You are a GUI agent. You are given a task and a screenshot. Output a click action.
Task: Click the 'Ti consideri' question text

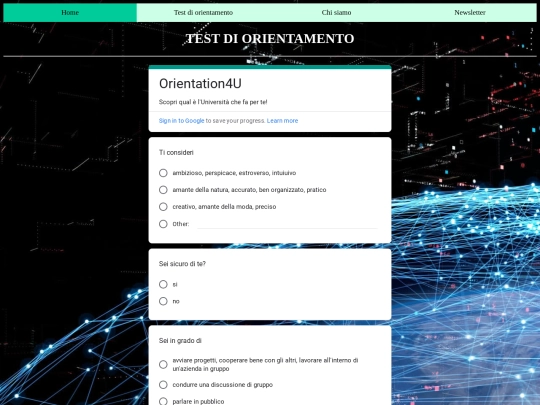point(176,153)
